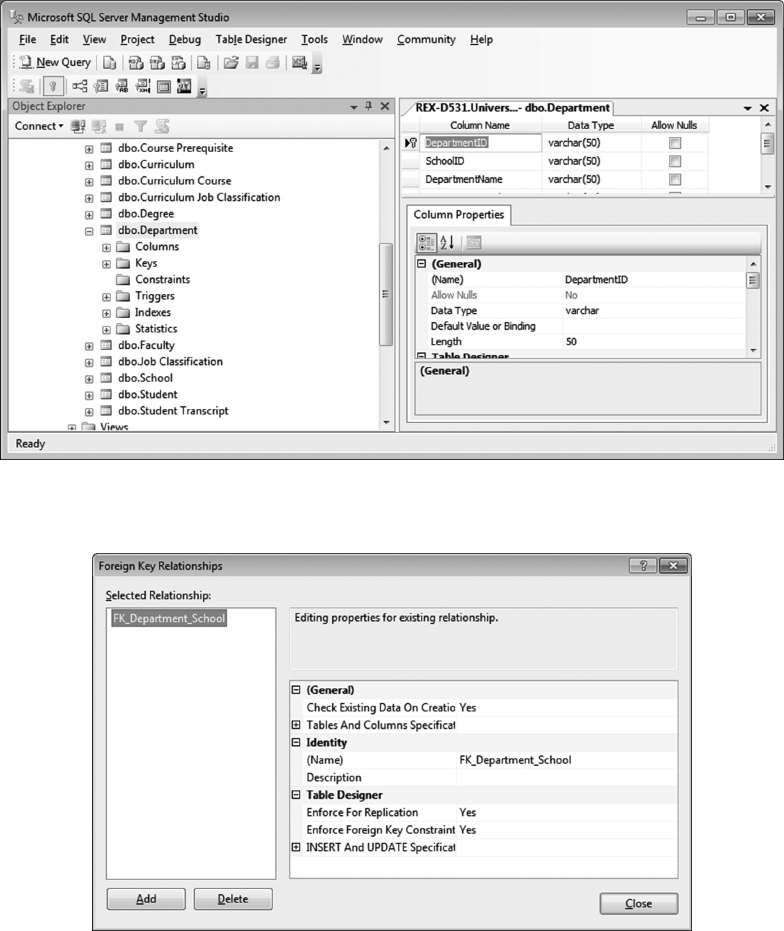784x931 pixels.
Task: Start an Analysis Services XMLA query
Action: coord(178,62)
